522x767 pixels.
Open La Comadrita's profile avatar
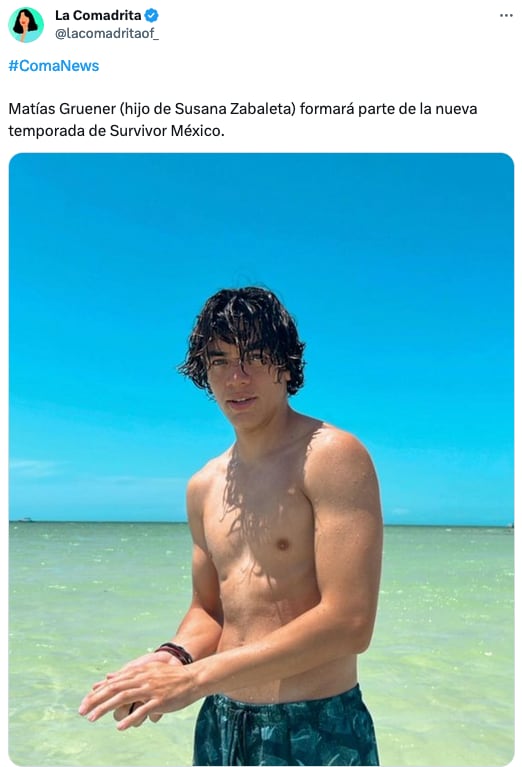click(26, 24)
